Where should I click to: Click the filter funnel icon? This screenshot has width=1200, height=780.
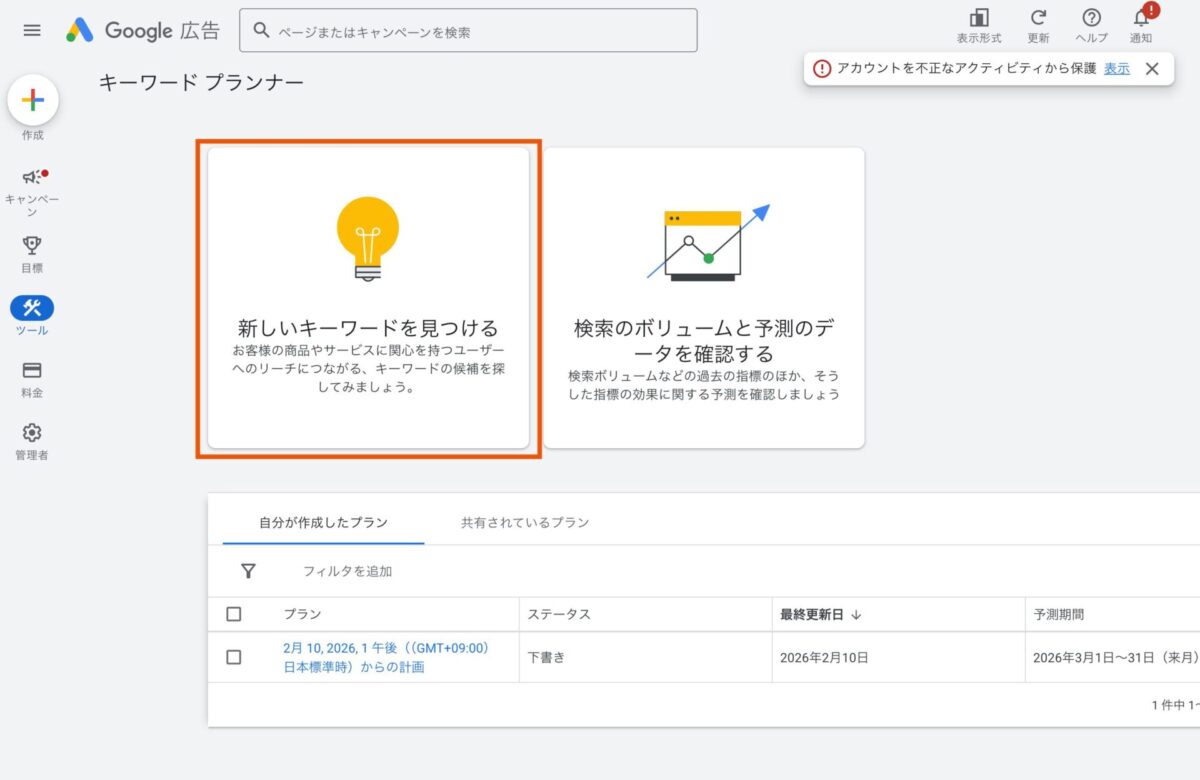(x=248, y=571)
